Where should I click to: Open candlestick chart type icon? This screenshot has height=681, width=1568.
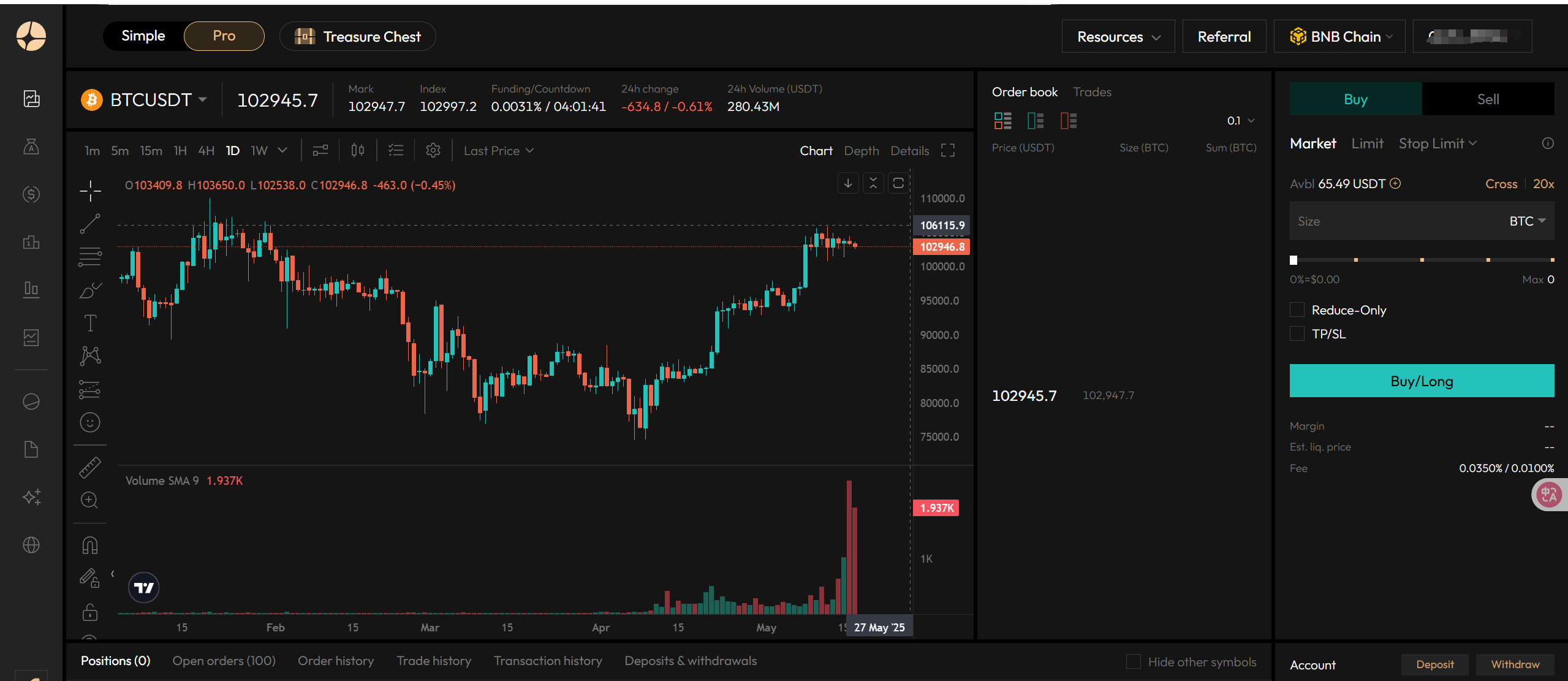(358, 151)
